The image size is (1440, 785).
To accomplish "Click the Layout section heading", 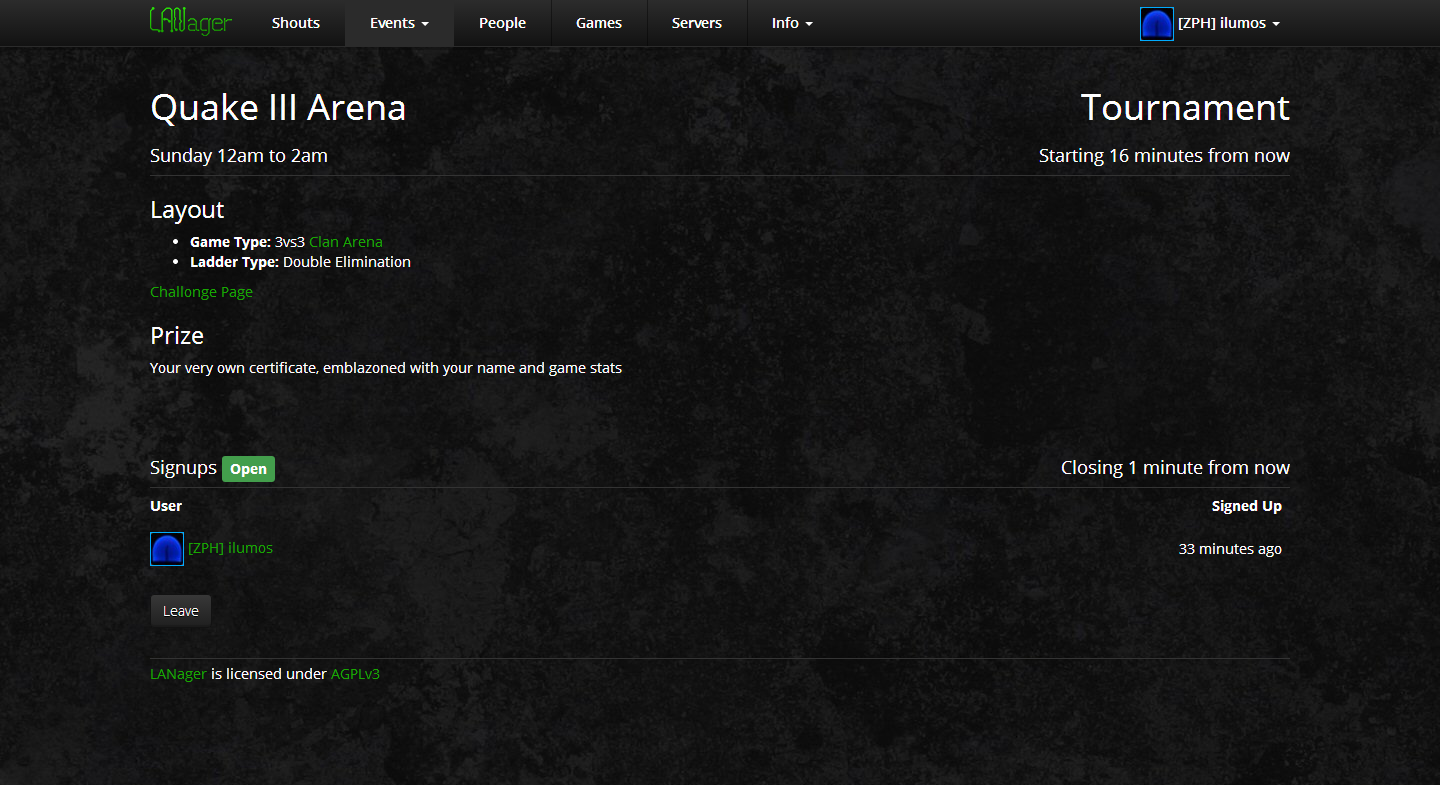I will tap(187, 210).
